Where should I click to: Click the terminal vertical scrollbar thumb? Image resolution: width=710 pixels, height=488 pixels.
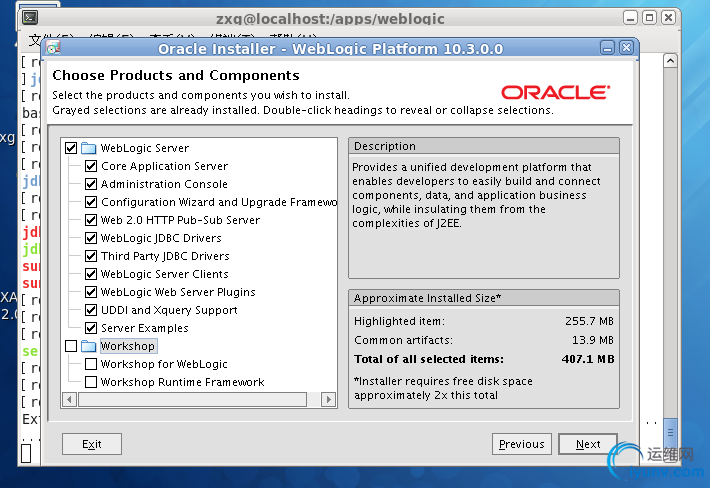[670, 433]
